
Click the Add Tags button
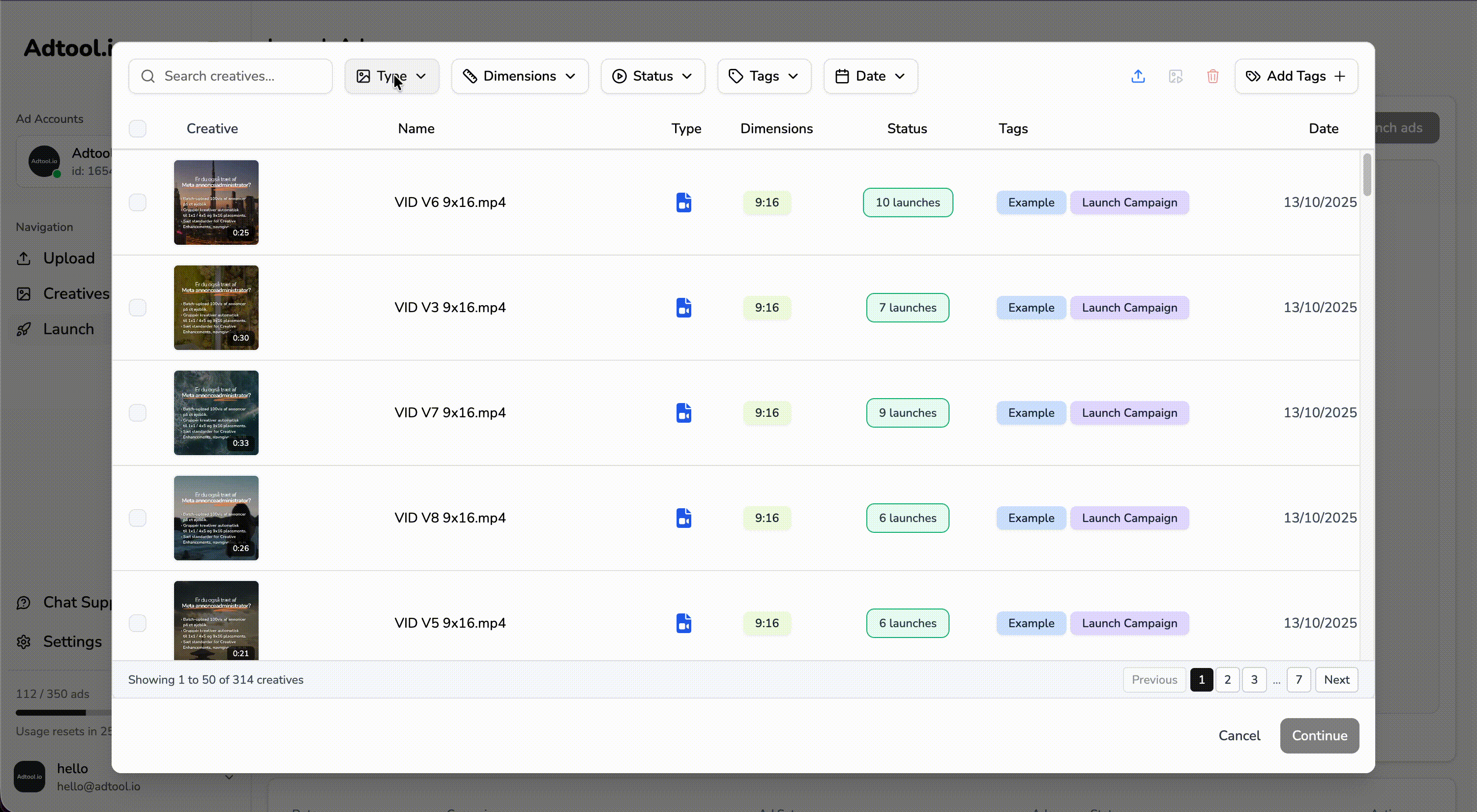pyautogui.click(x=1296, y=76)
